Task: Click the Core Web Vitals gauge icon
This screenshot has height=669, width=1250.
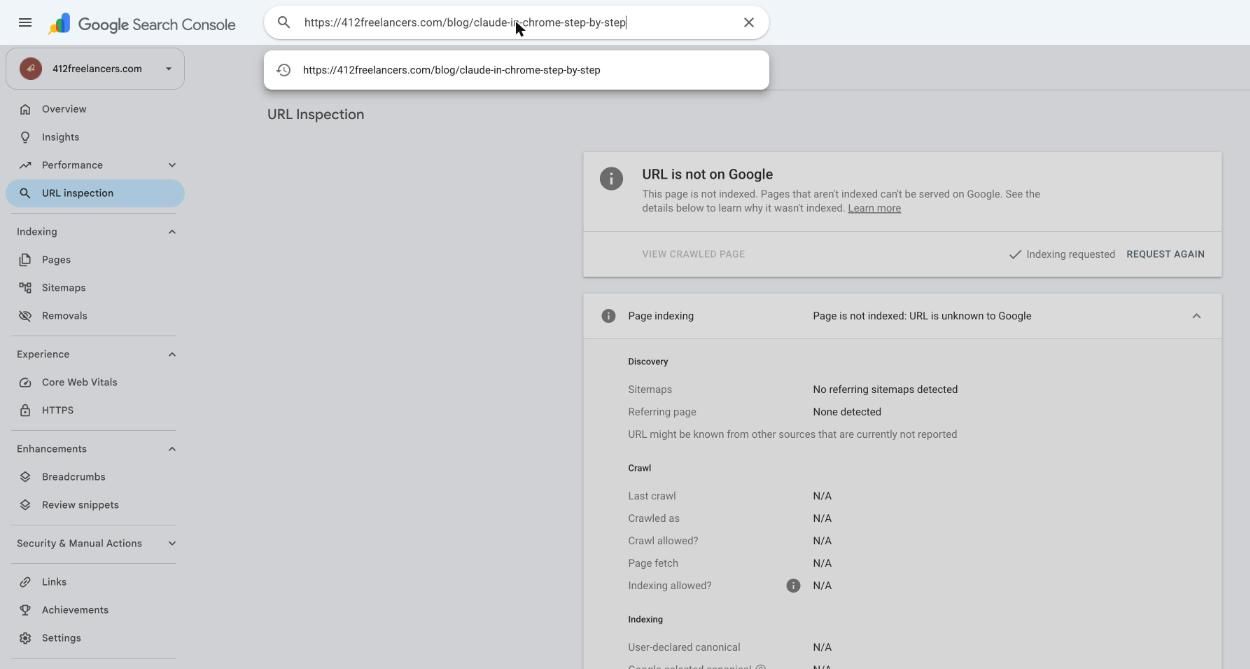Action: coord(25,382)
